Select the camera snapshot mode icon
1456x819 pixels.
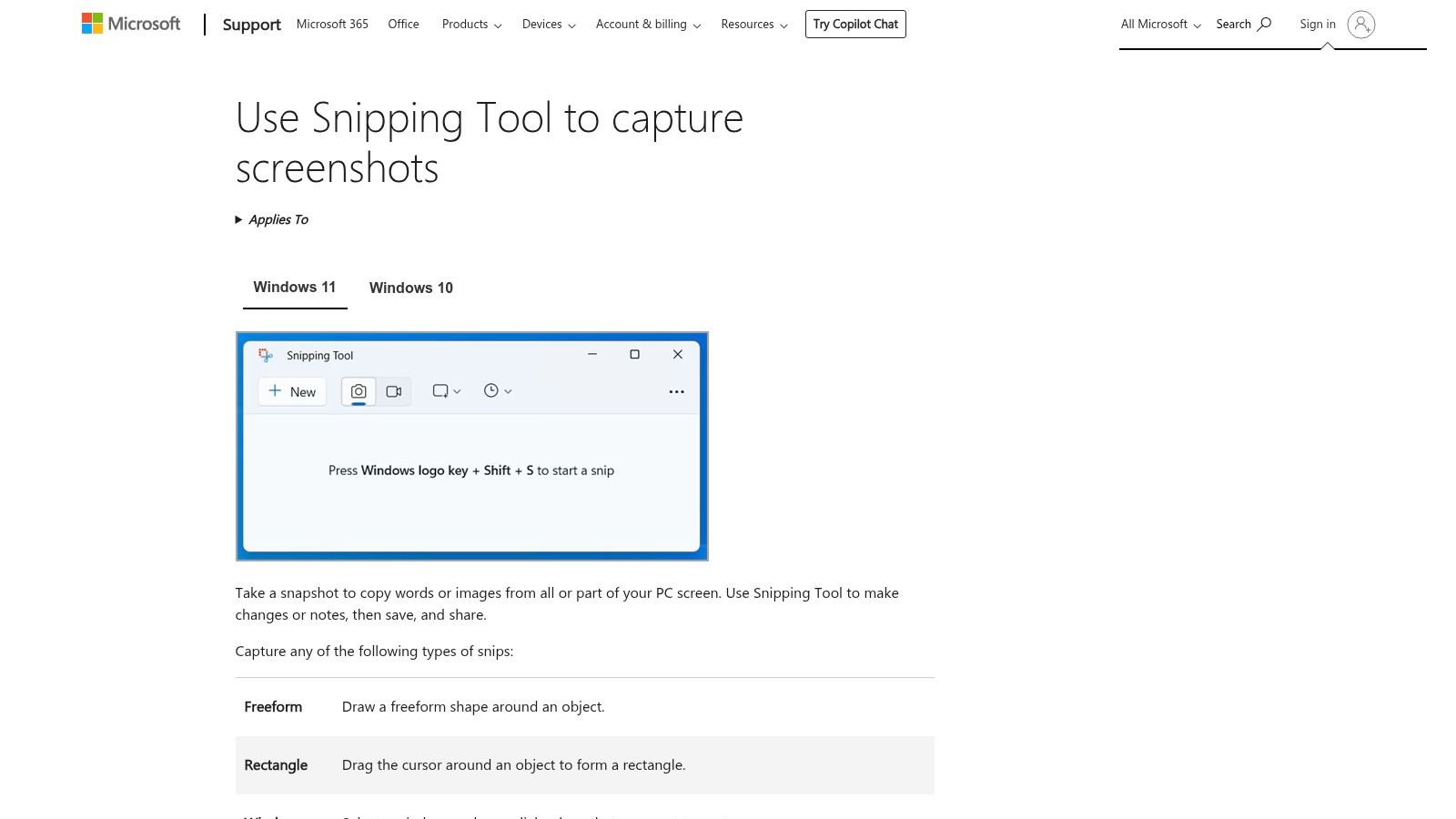pos(359,390)
